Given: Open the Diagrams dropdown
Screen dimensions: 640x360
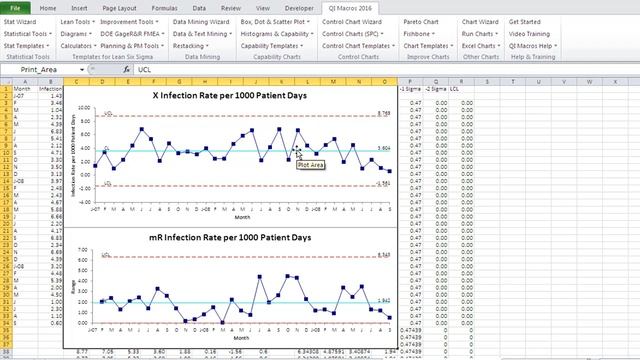Looking at the screenshot, I should click(x=76, y=34).
